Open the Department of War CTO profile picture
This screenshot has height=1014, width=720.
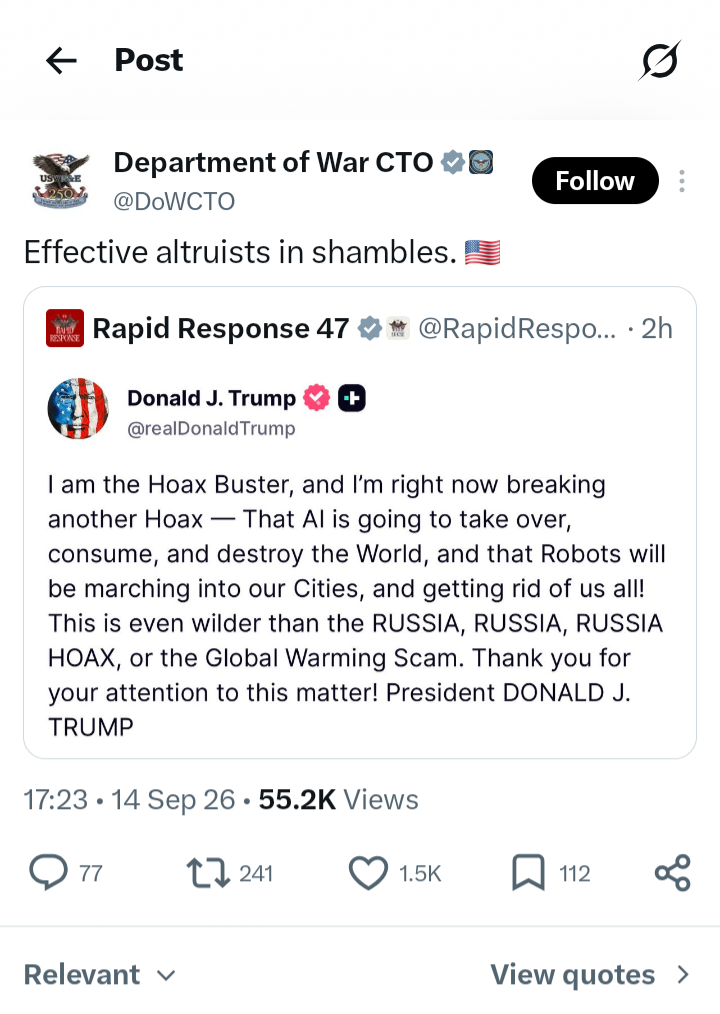(61, 180)
